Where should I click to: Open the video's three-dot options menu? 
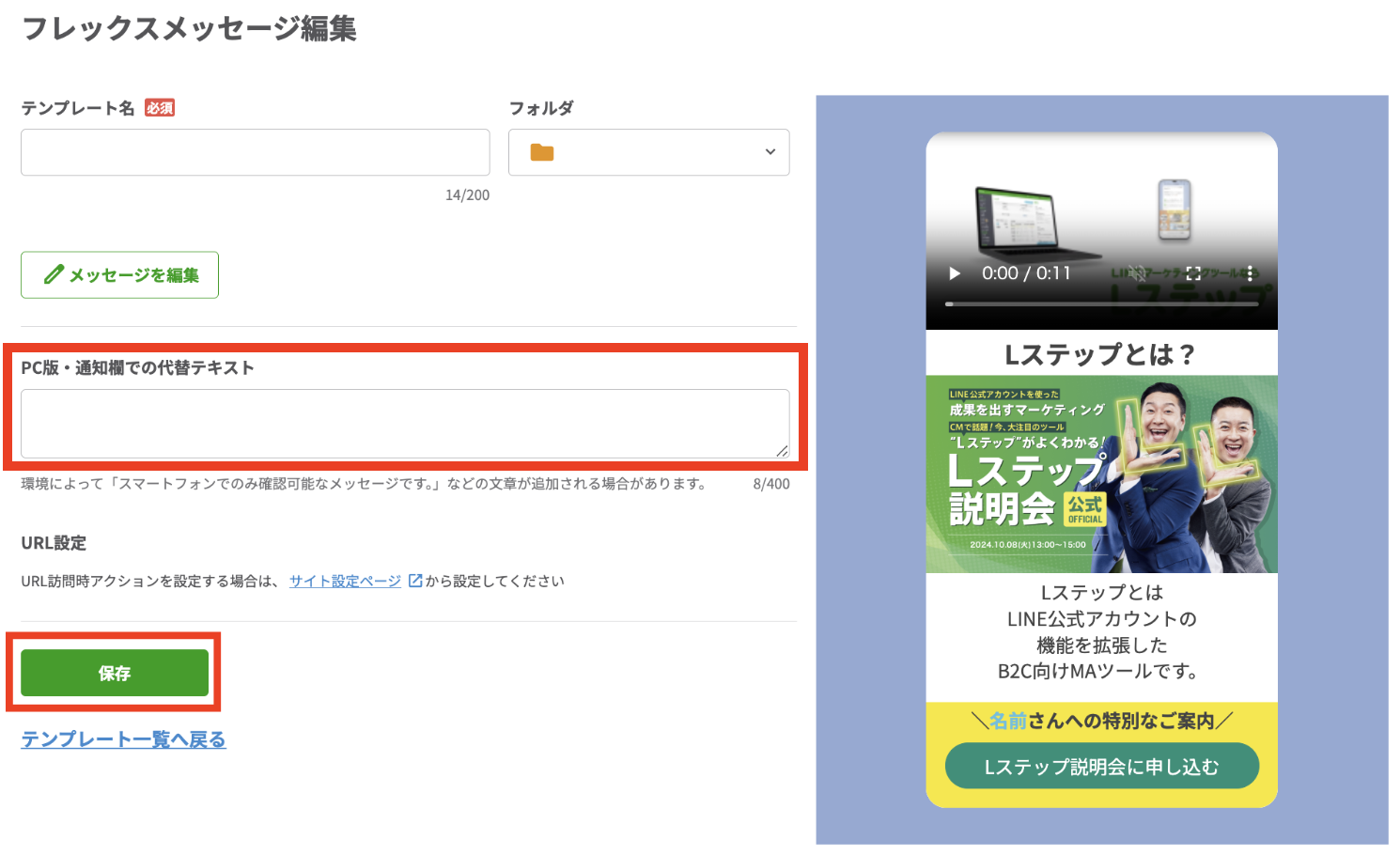[x=1249, y=273]
